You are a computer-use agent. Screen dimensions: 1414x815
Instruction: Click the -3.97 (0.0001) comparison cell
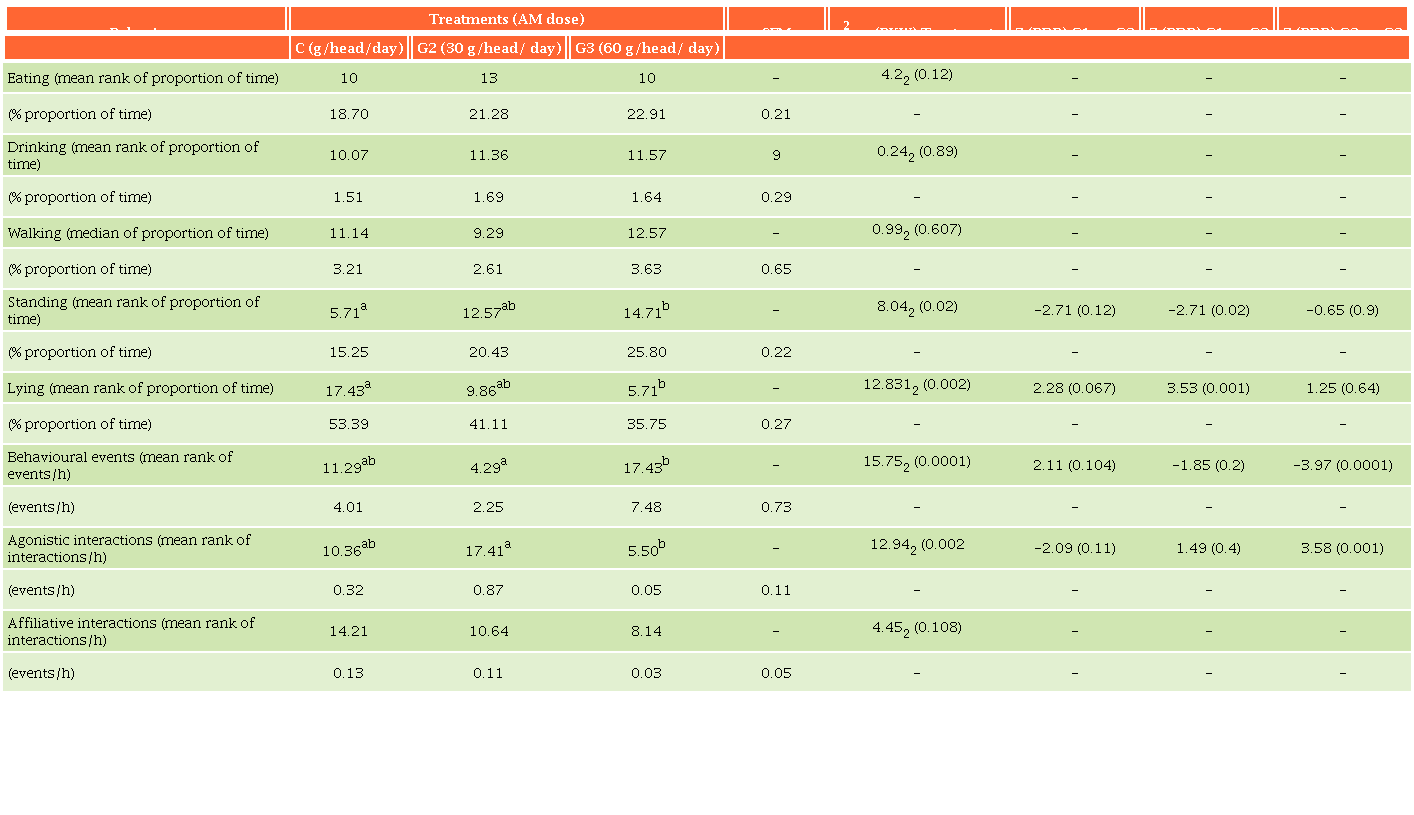tap(1342, 465)
